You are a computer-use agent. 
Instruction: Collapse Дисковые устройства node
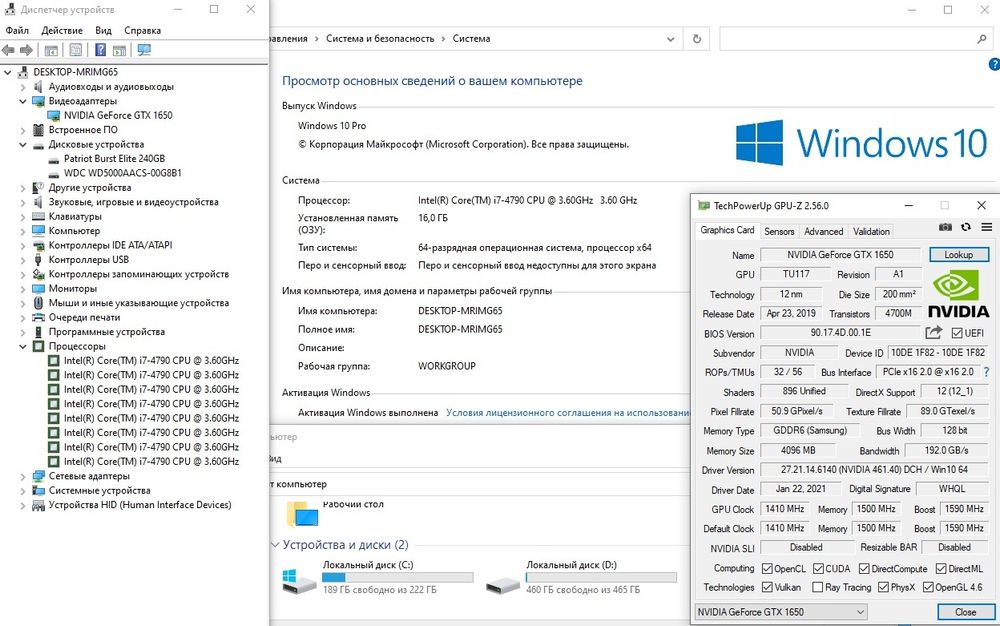pos(23,144)
